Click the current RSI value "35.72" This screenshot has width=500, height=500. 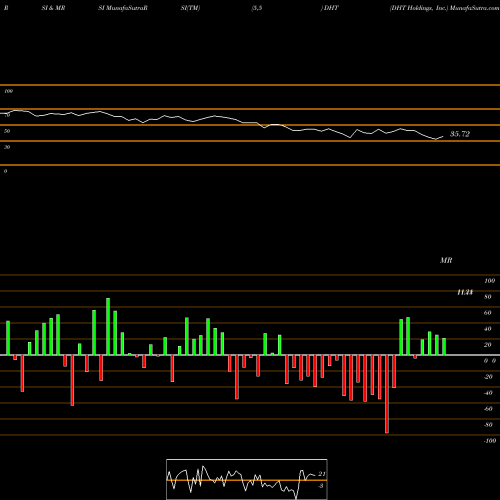pyautogui.click(x=460, y=134)
